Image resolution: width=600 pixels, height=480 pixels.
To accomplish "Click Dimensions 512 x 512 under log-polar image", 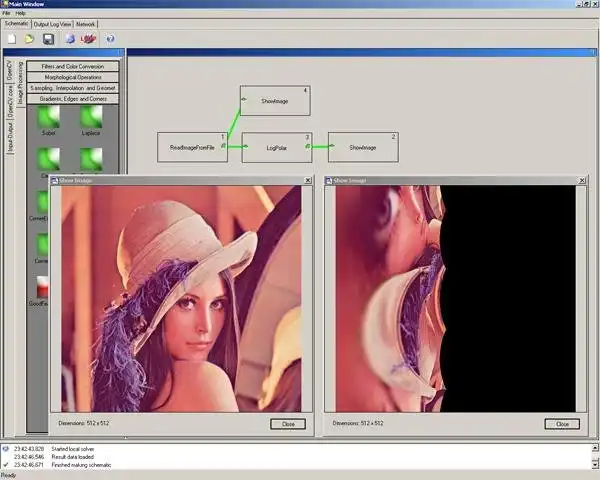I will coord(358,423).
